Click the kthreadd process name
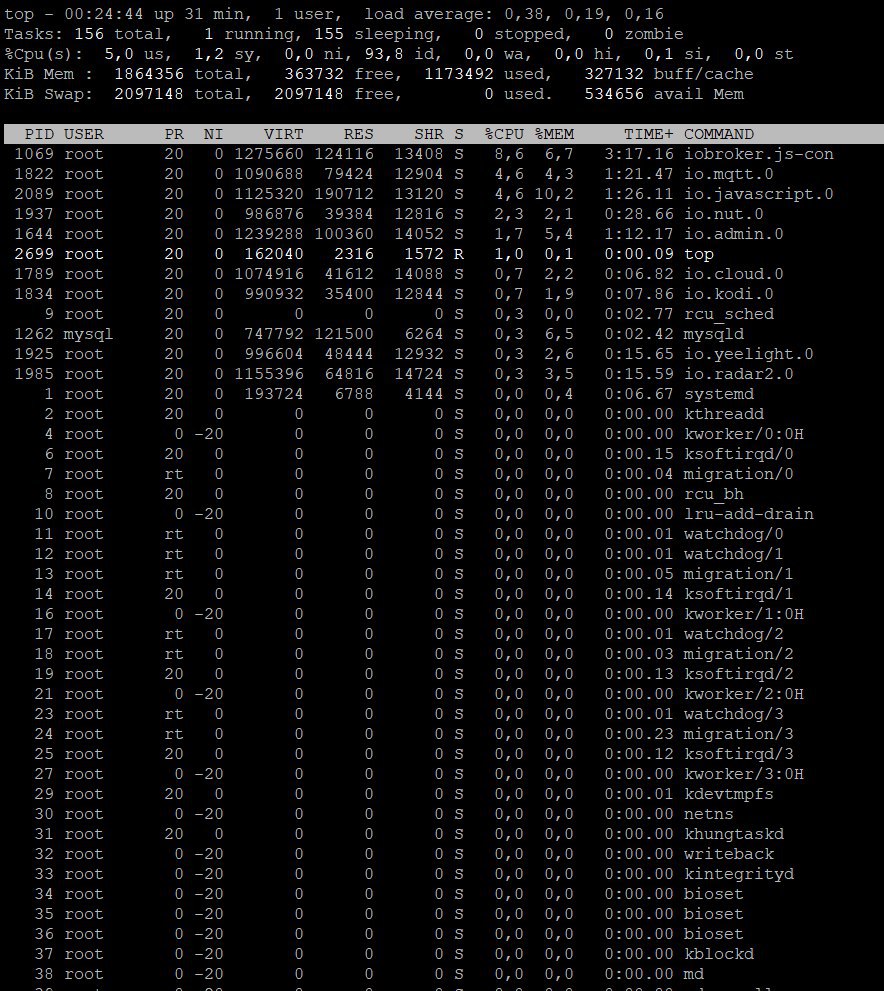 [x=724, y=414]
